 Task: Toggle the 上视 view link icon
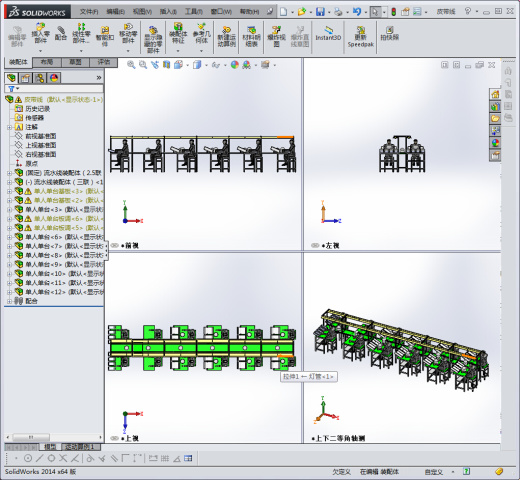114,438
